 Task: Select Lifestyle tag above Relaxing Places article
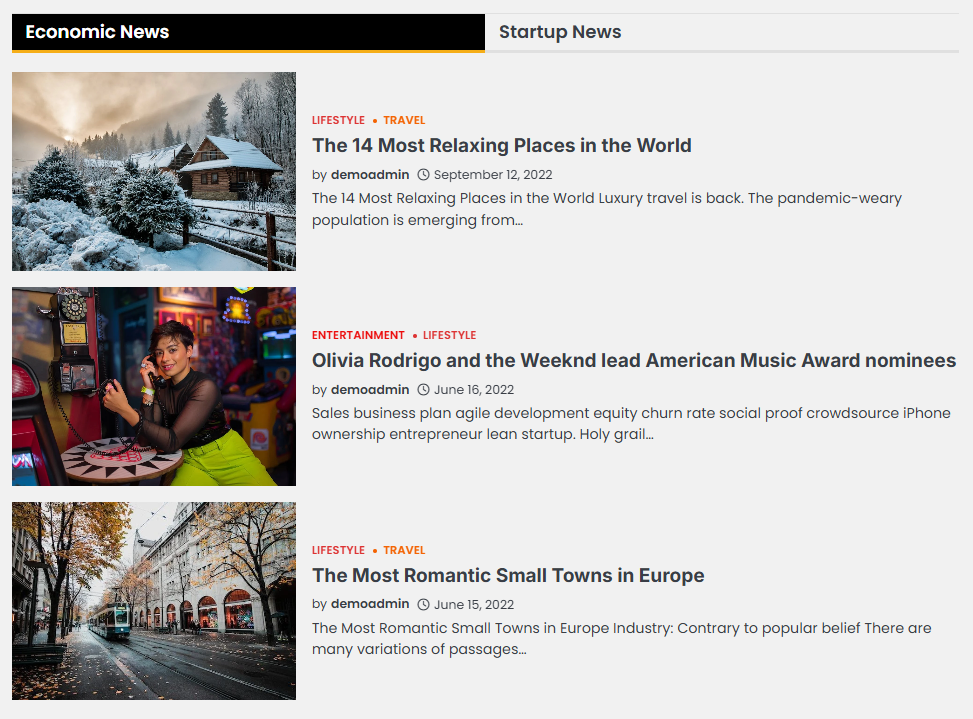point(338,121)
